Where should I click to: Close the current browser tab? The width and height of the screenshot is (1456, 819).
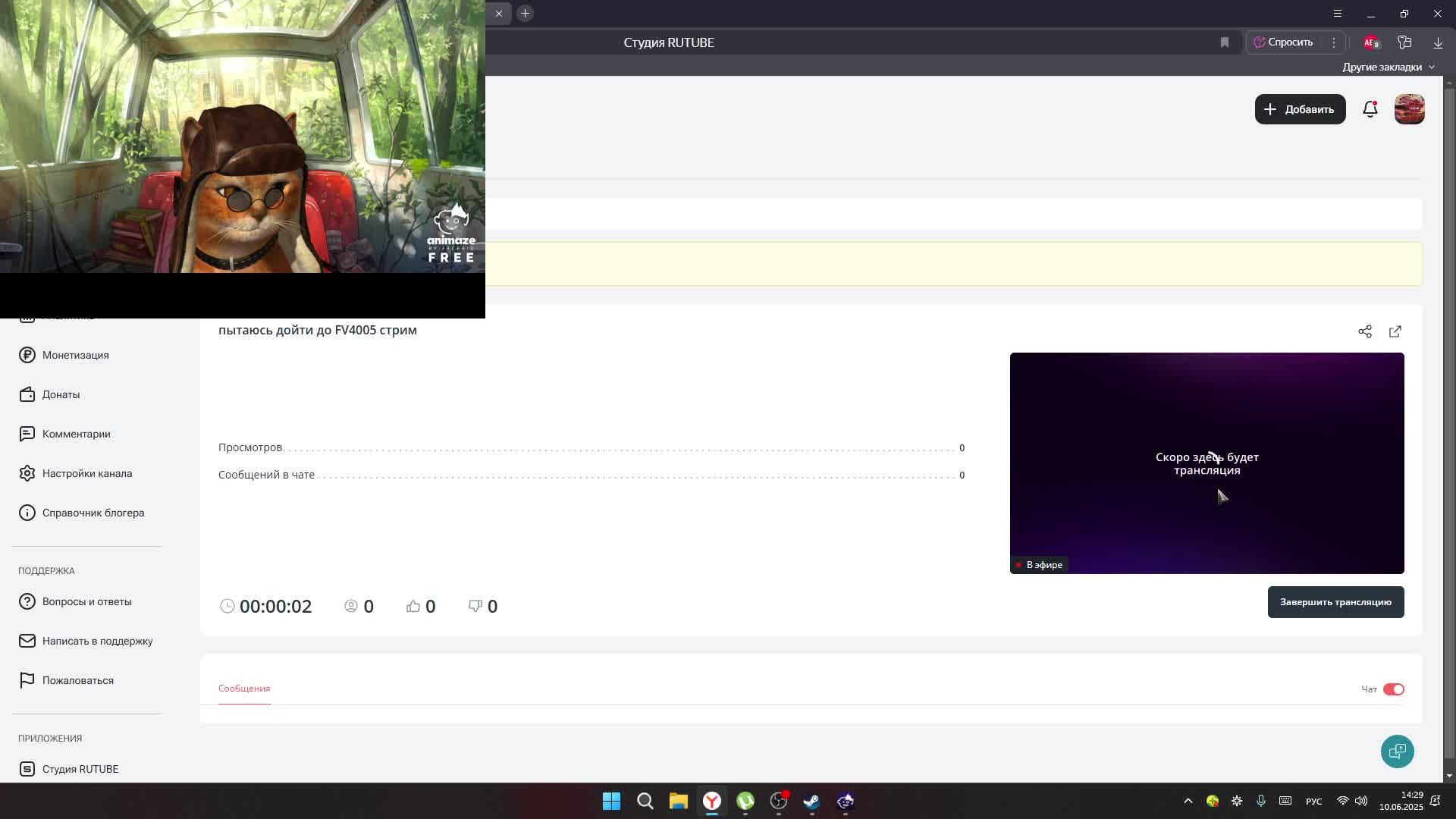(x=499, y=14)
